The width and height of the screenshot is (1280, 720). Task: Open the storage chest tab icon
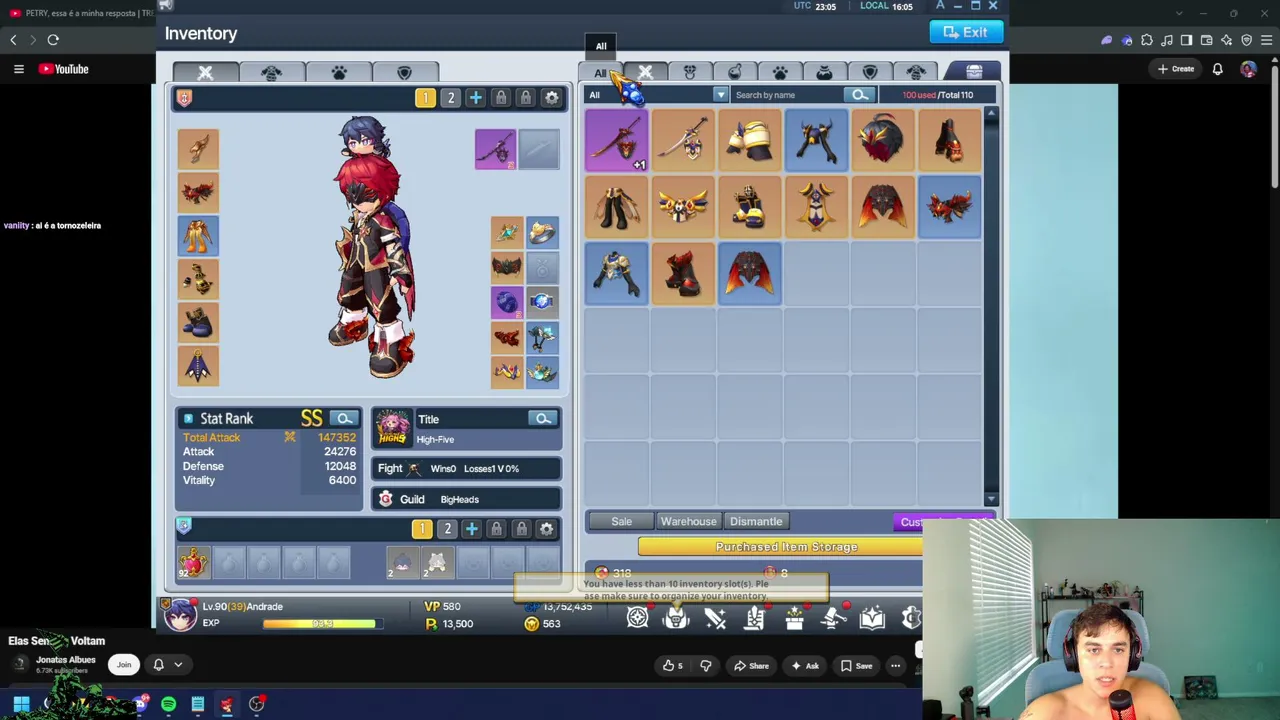974,72
